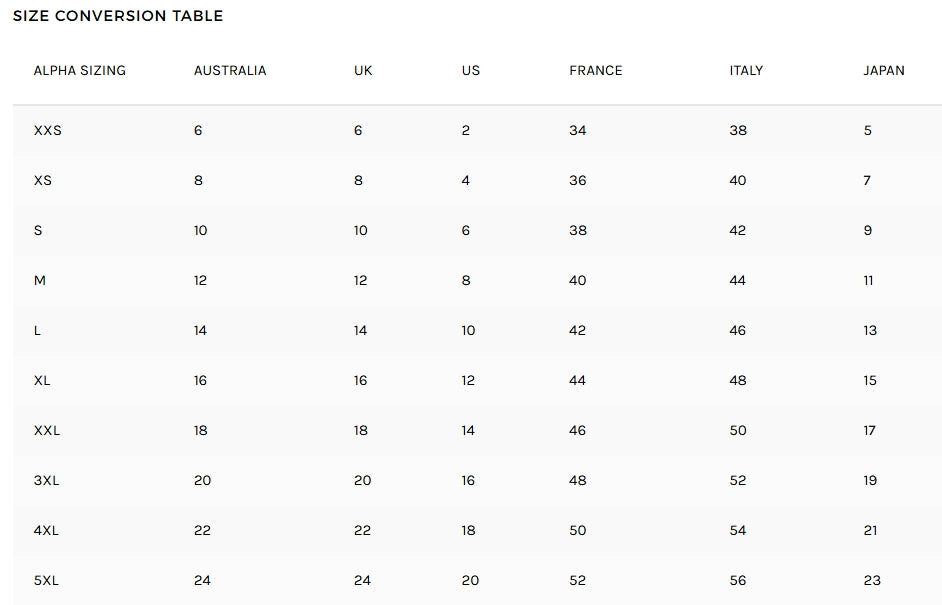This screenshot has width=942, height=605.
Task: Click the US column header
Action: coord(471,71)
